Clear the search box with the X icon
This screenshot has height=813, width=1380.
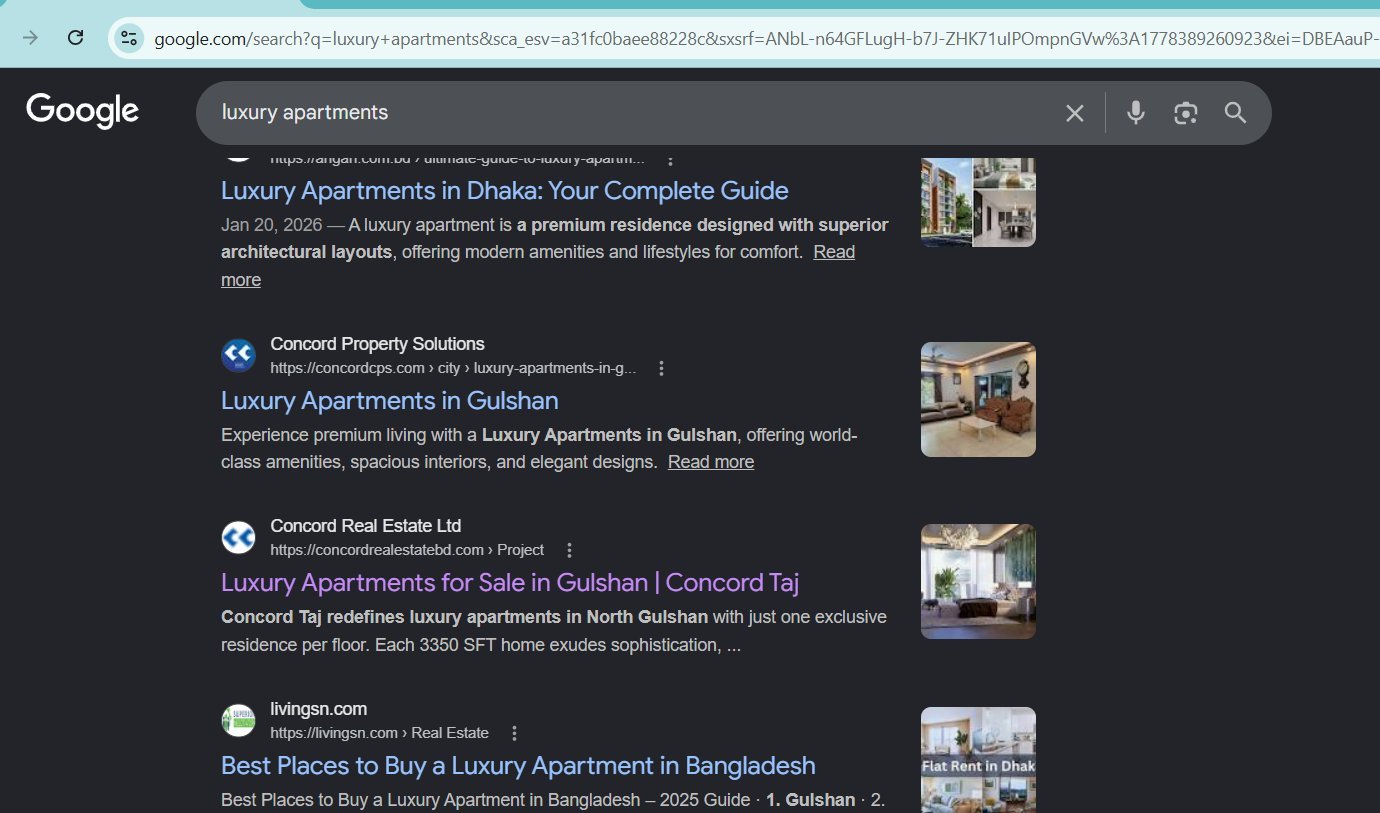click(1075, 113)
